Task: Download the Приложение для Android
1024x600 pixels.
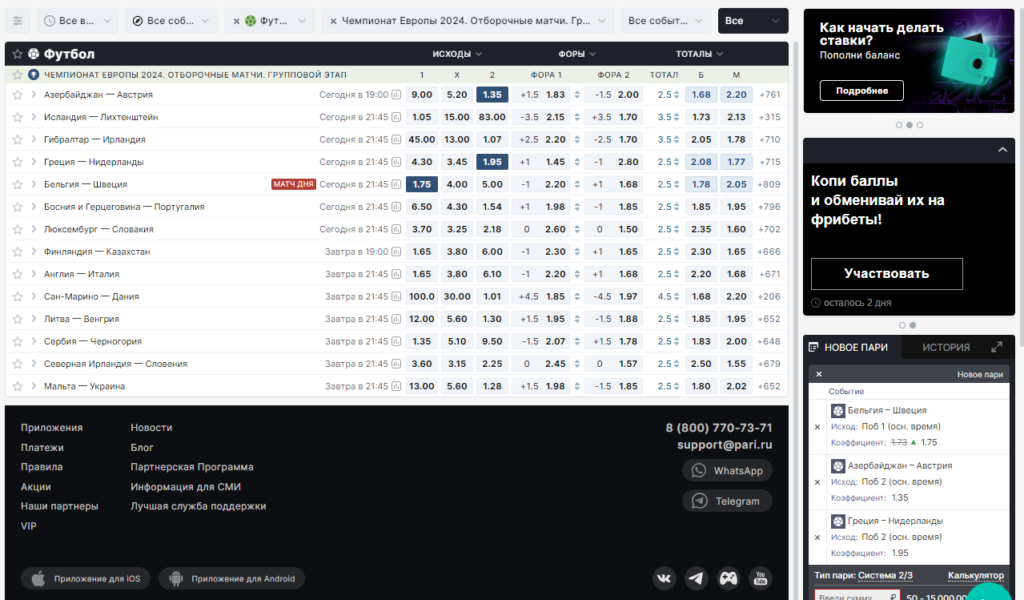Action: [232, 578]
